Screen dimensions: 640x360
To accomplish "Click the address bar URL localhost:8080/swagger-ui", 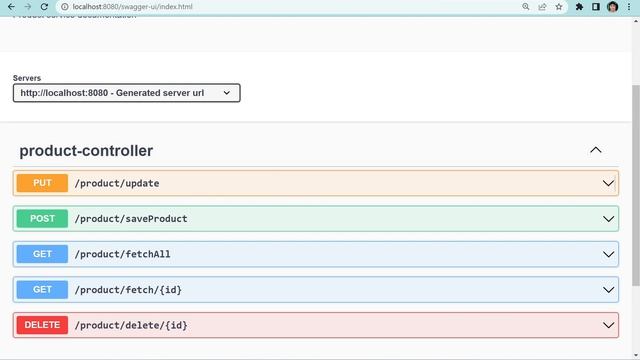I will click(132, 7).
